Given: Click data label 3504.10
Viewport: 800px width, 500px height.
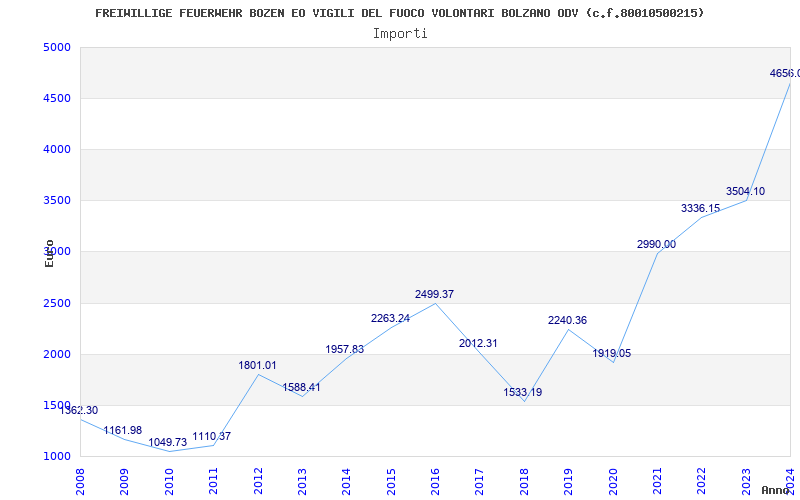Looking at the screenshot, I should coord(745,191).
